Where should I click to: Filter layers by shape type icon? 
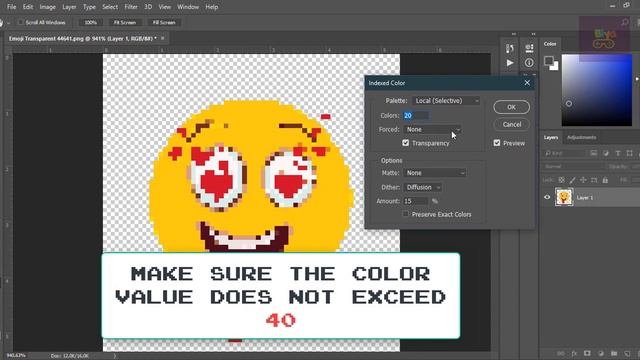click(629, 153)
